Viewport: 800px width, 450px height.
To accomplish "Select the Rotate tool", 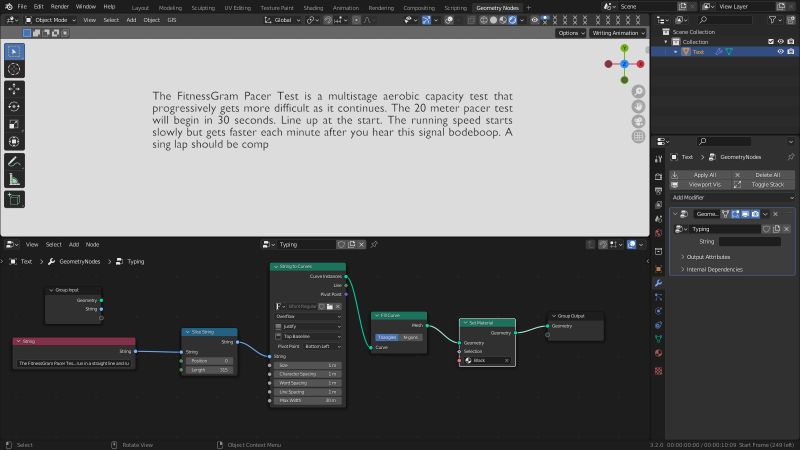I will tap(14, 107).
